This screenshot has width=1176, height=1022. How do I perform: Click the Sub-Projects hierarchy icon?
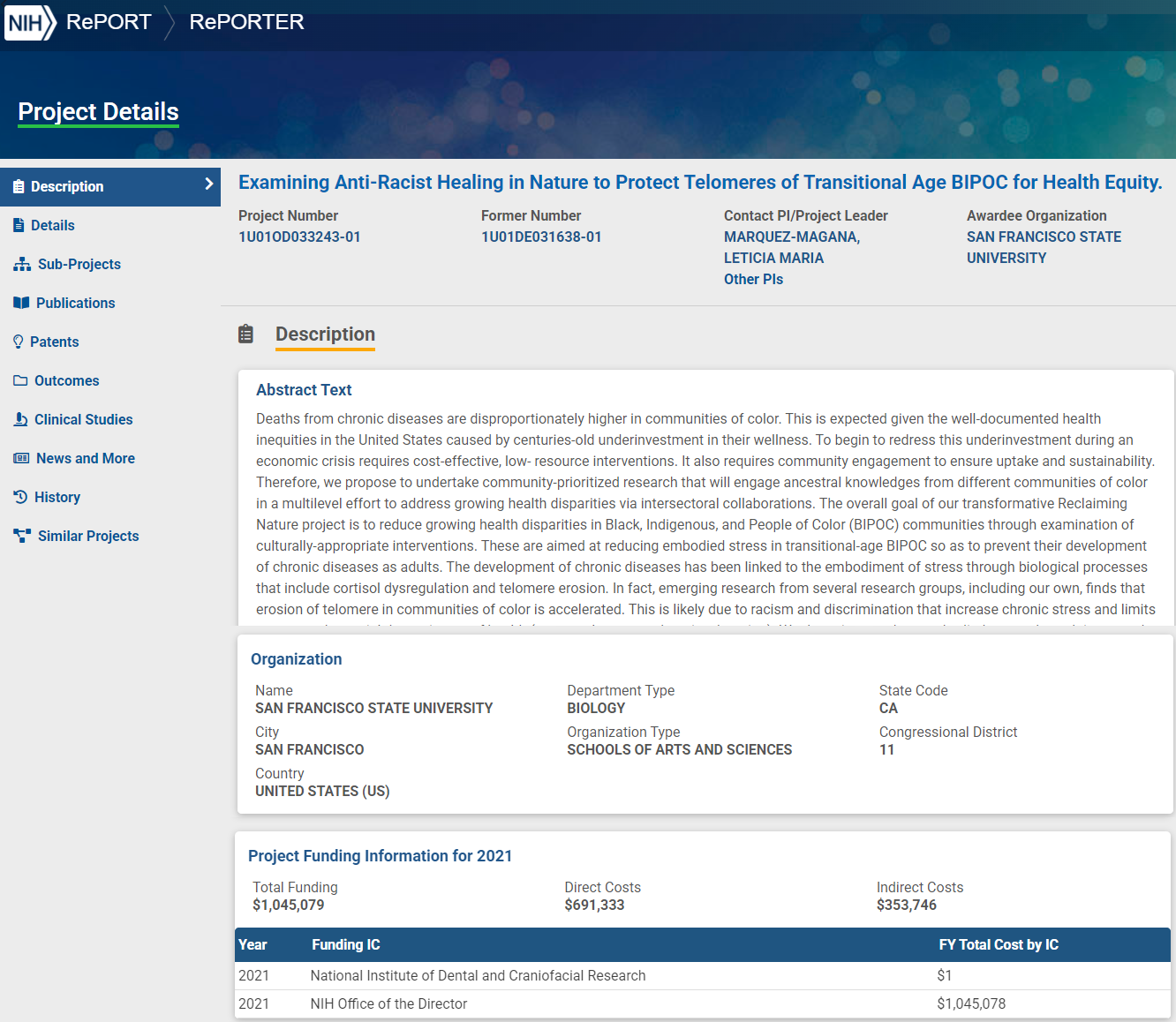[22, 264]
